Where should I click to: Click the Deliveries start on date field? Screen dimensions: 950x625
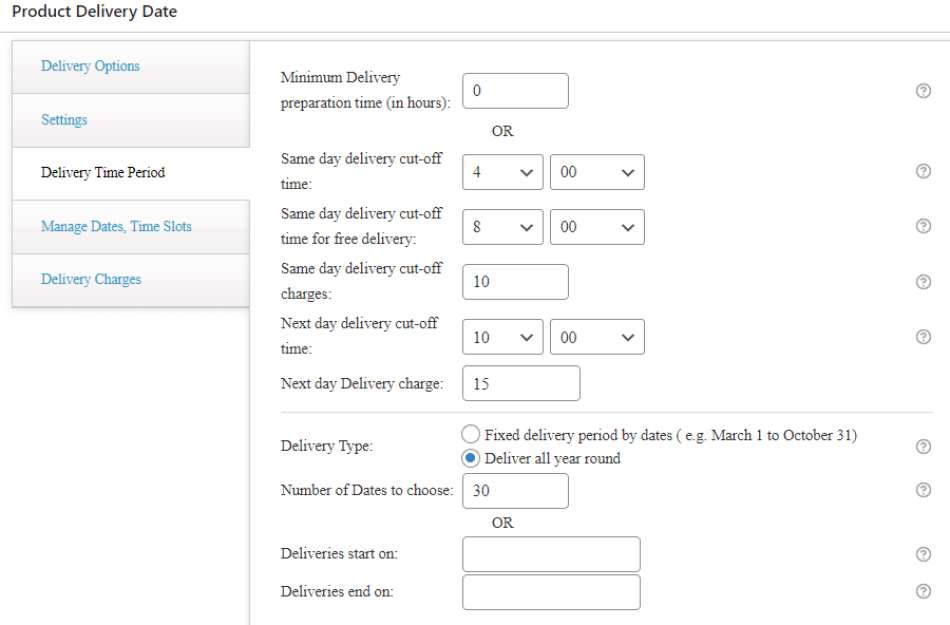click(x=550, y=554)
